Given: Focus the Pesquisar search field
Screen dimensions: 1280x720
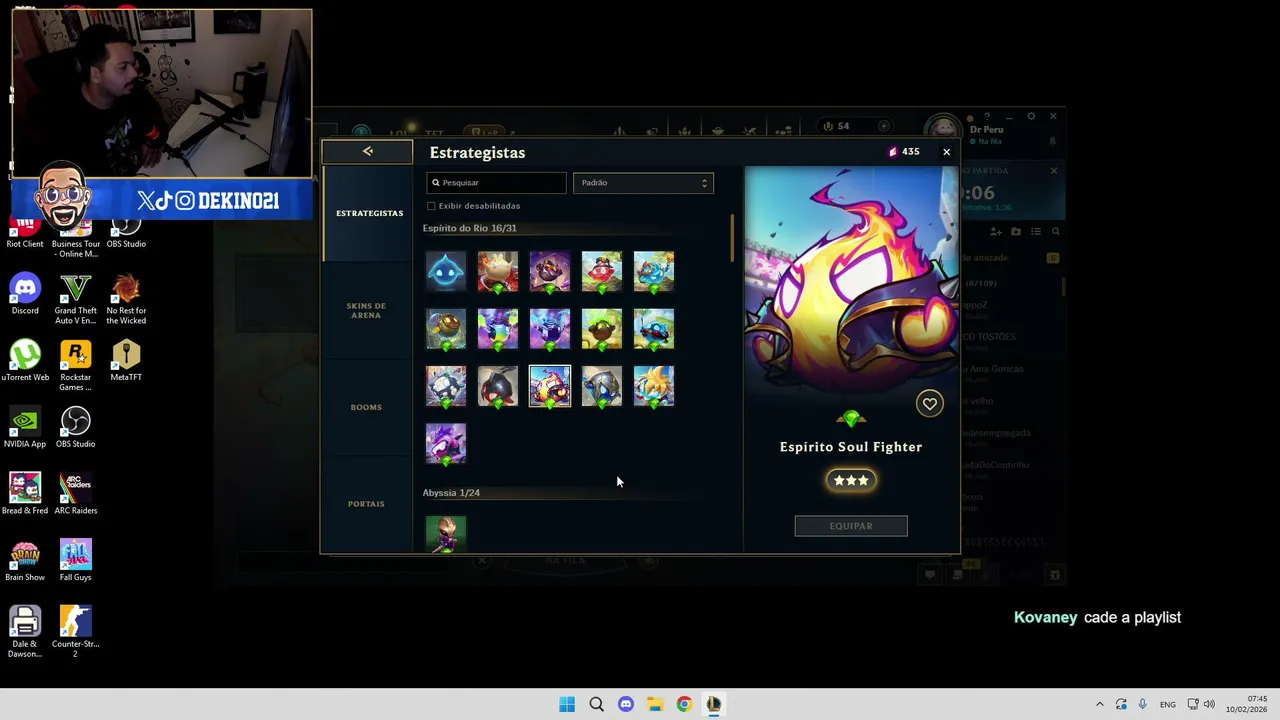Looking at the screenshot, I should (496, 183).
